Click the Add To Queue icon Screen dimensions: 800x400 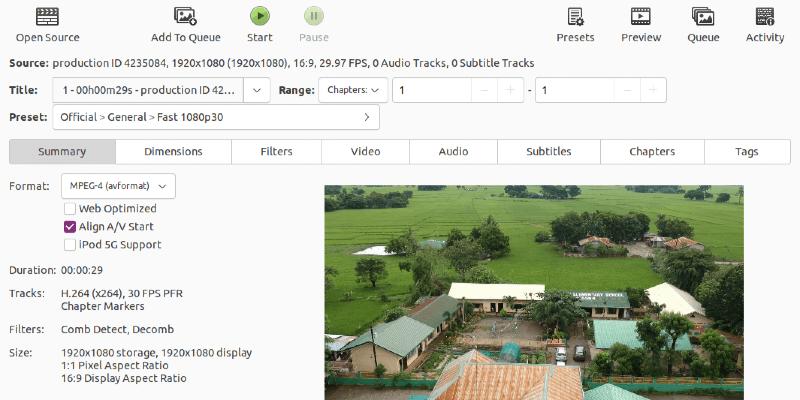point(185,16)
